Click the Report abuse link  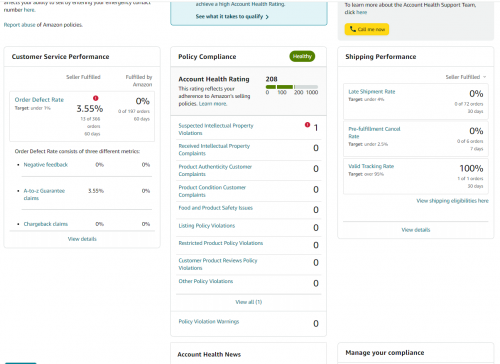pyautogui.click(x=19, y=25)
